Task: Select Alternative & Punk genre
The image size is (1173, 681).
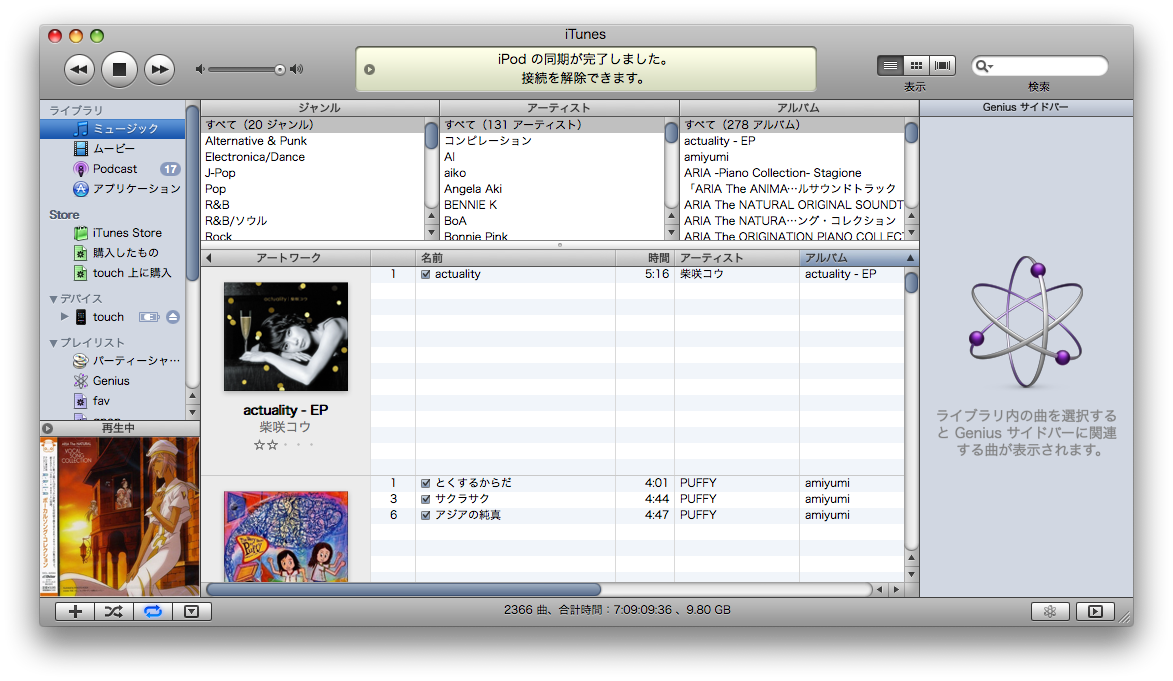Action: coord(313,141)
